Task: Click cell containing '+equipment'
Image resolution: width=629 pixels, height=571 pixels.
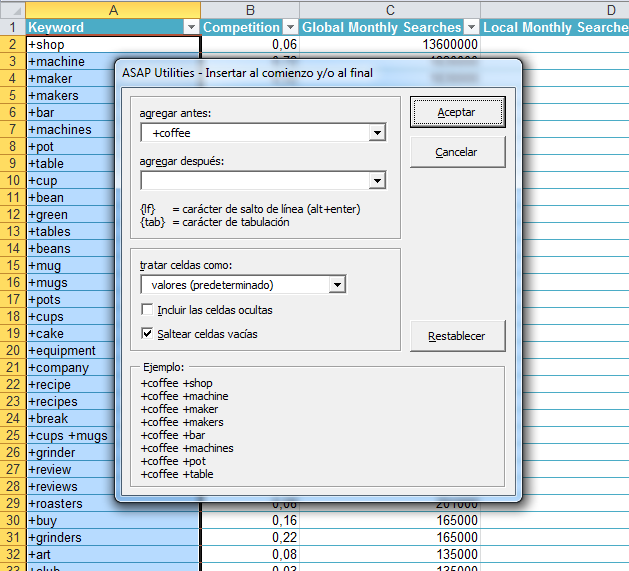Action: click(x=71, y=350)
